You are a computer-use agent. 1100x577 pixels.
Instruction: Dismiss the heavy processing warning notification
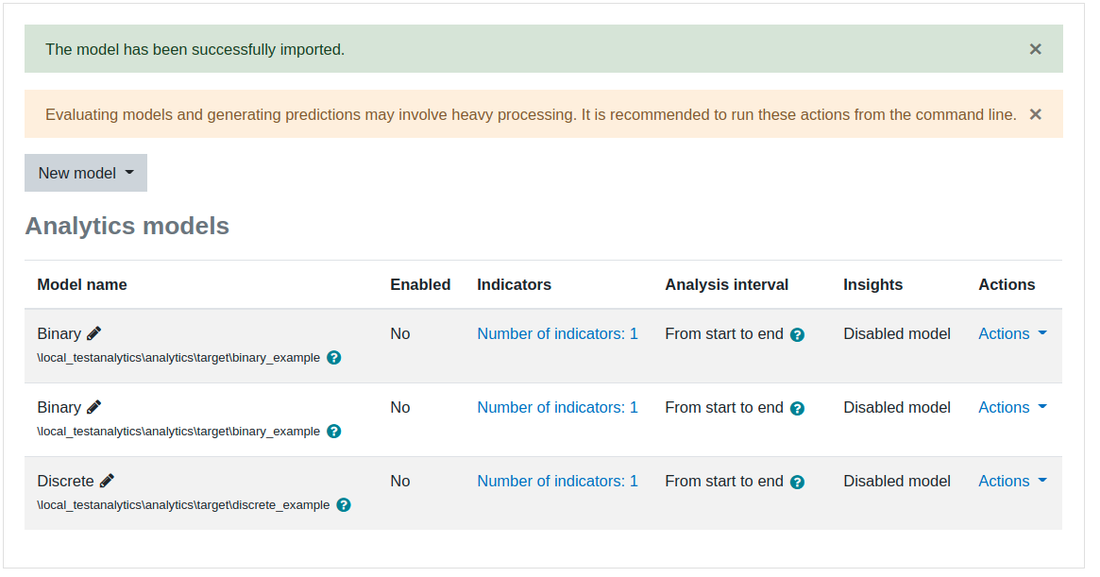[x=1035, y=114]
